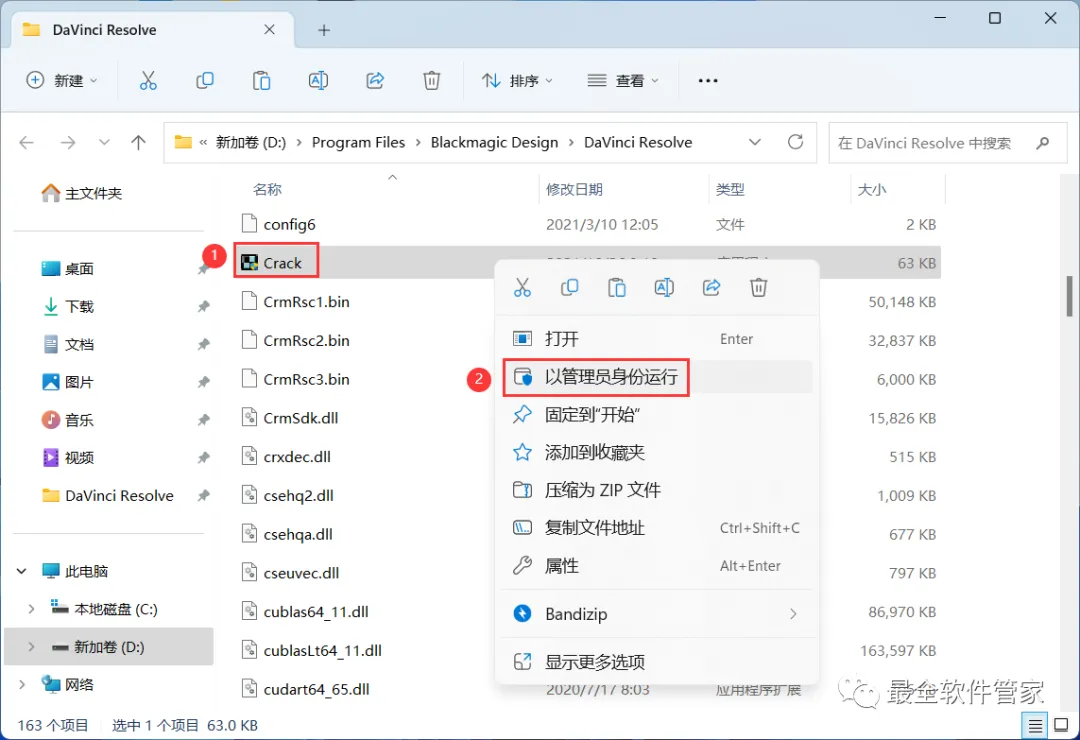This screenshot has width=1080, height=740.
Task: Open 主文件夹 in the sidebar
Action: tap(82, 194)
